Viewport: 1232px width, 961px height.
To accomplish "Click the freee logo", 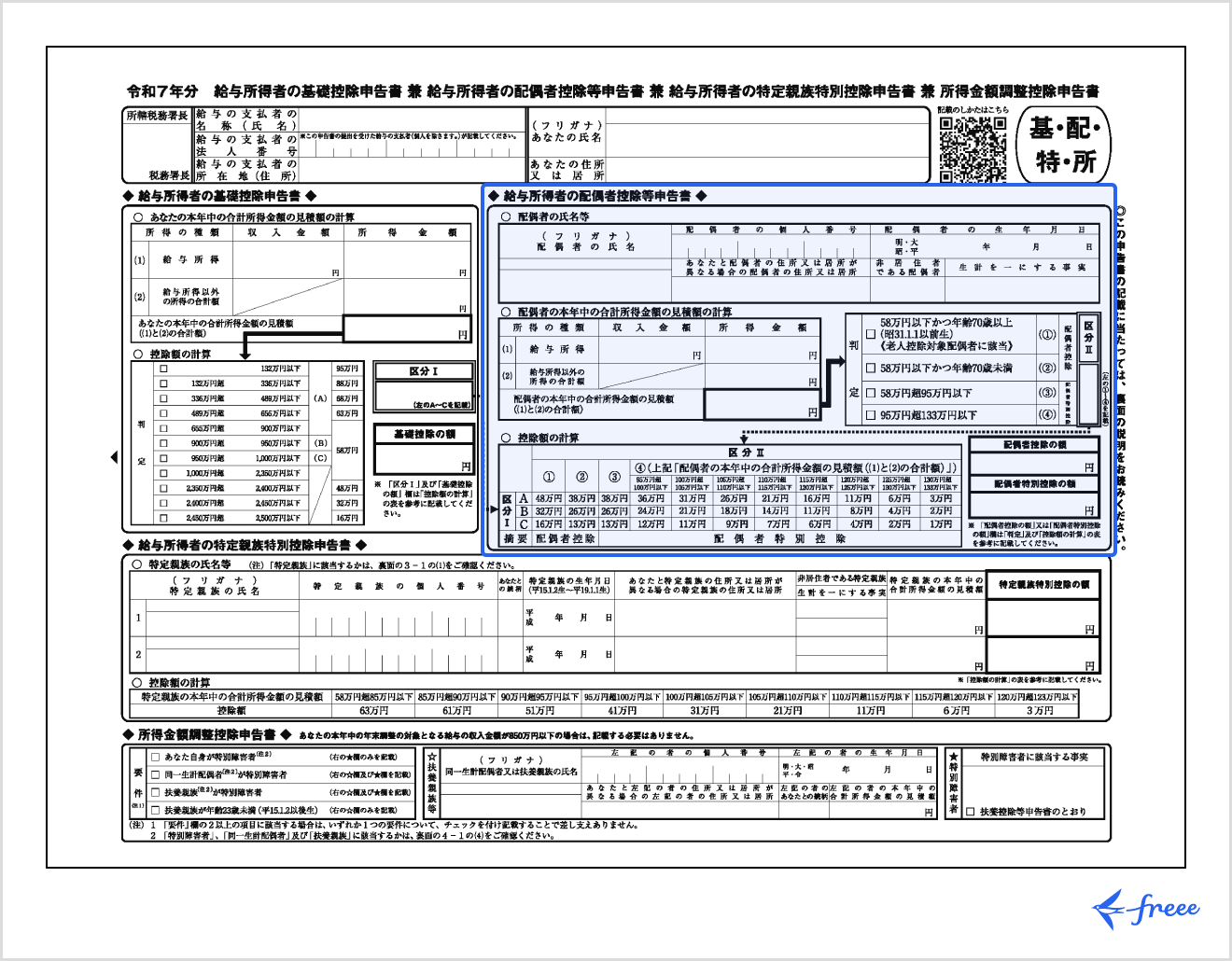I will point(1146,908).
